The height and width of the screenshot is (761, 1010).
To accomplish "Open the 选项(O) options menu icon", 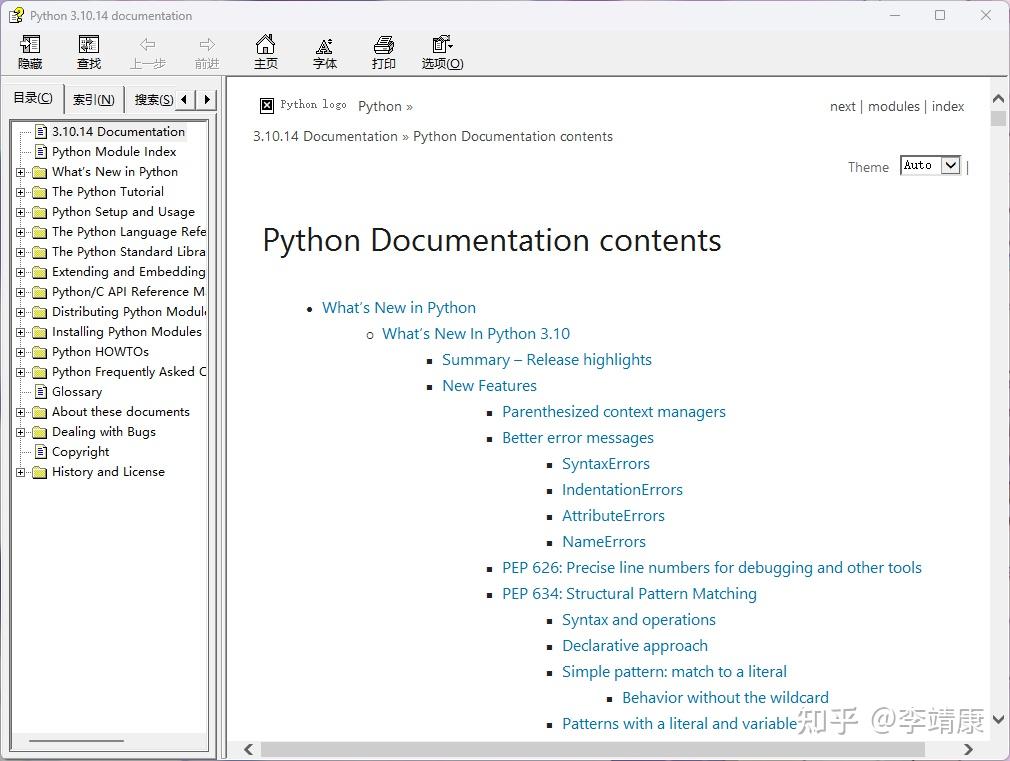I will click(441, 50).
